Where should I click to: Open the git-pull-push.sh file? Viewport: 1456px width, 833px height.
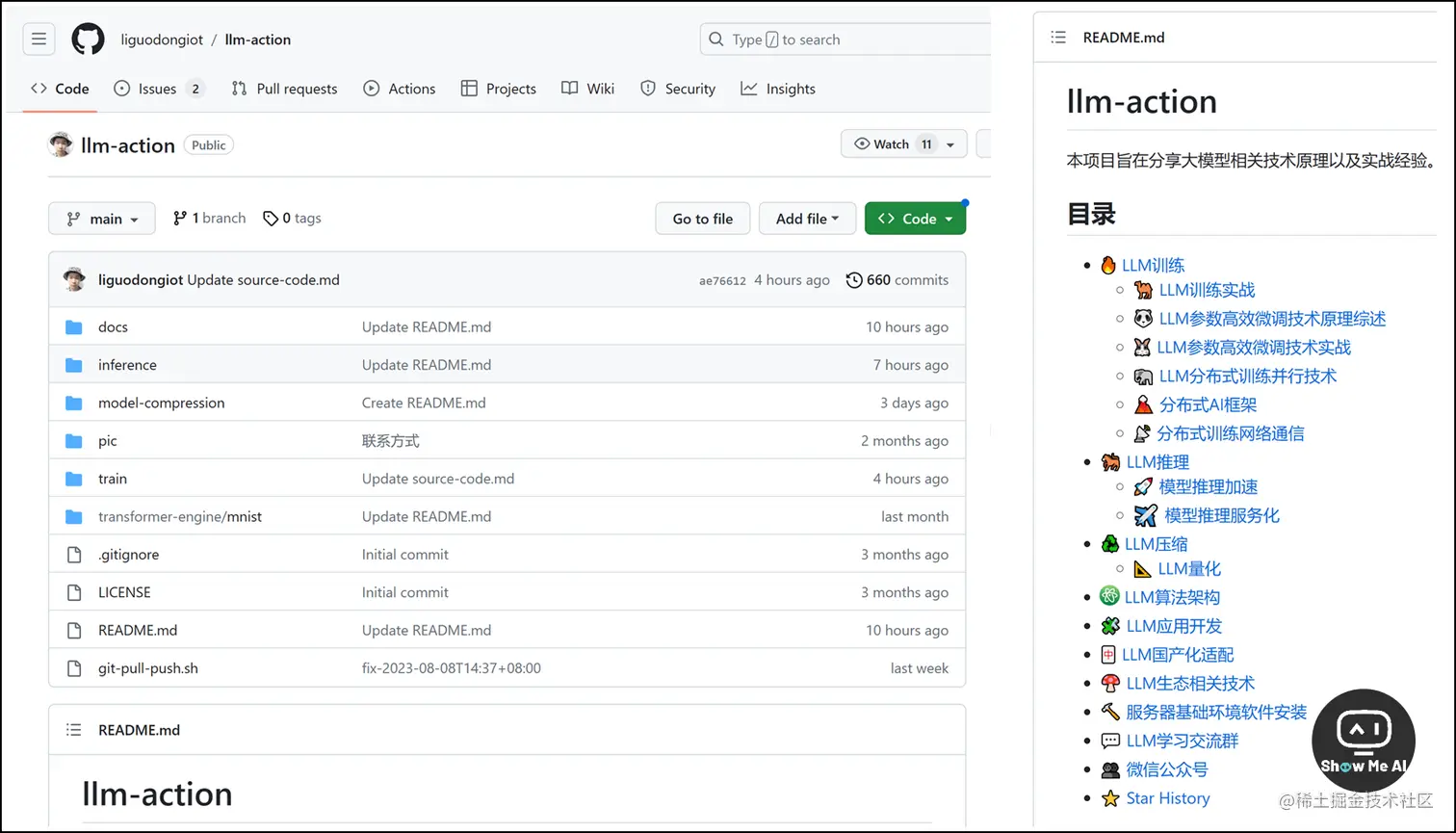(148, 668)
